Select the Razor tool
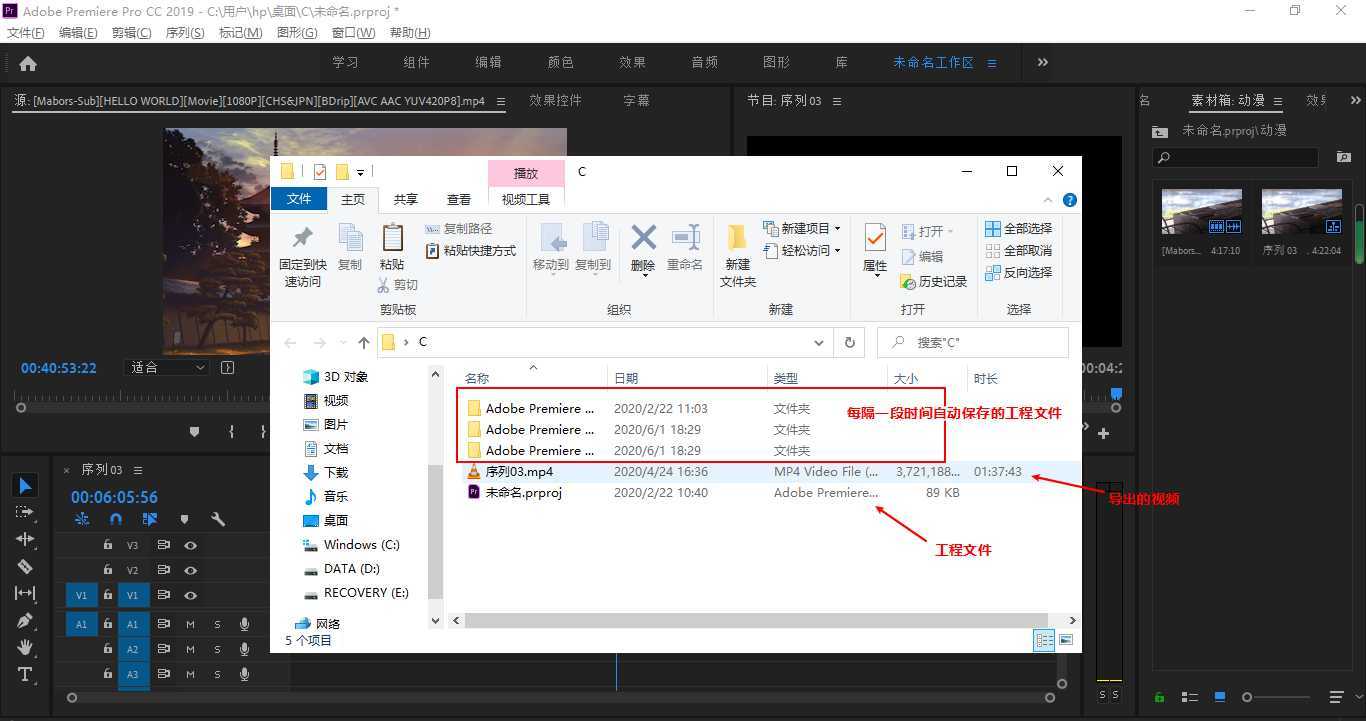 (26, 566)
